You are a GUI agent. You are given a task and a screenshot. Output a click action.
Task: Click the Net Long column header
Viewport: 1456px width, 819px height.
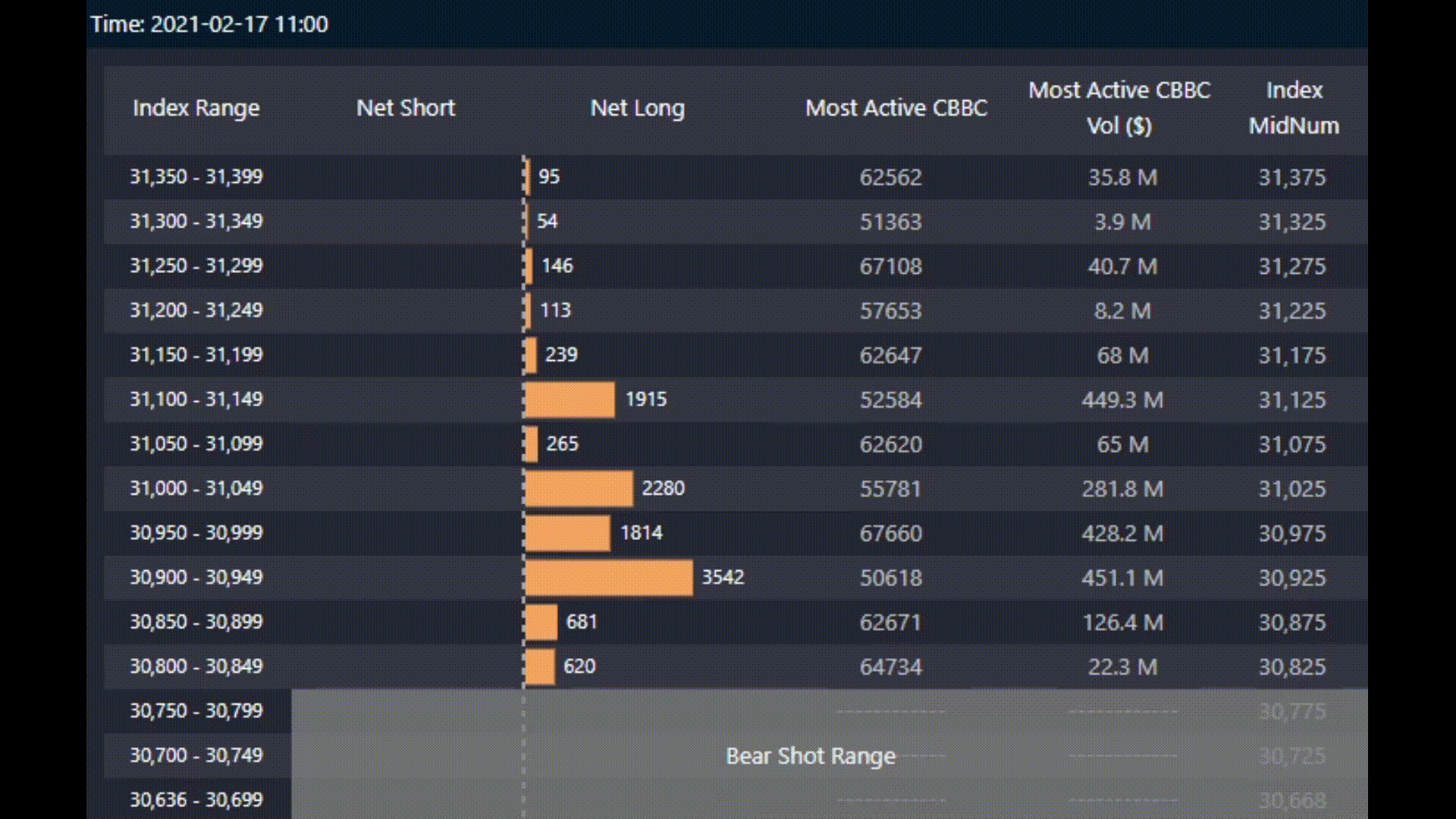pos(637,108)
